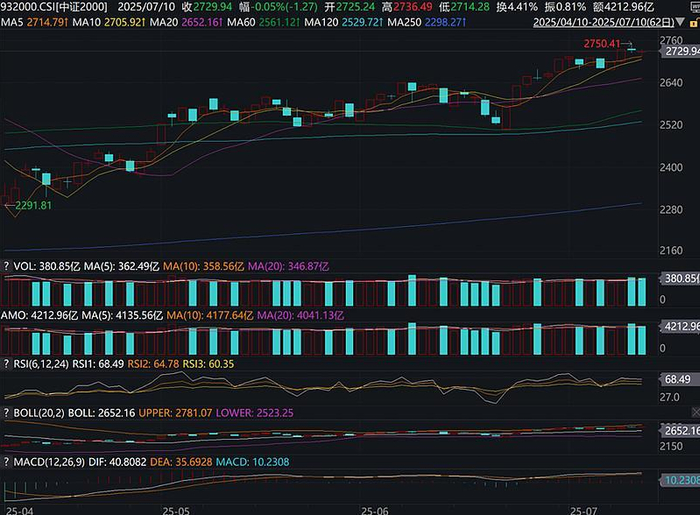
Task: Click the DEA: 35.6928 MACD value
Action: [x=181, y=462]
